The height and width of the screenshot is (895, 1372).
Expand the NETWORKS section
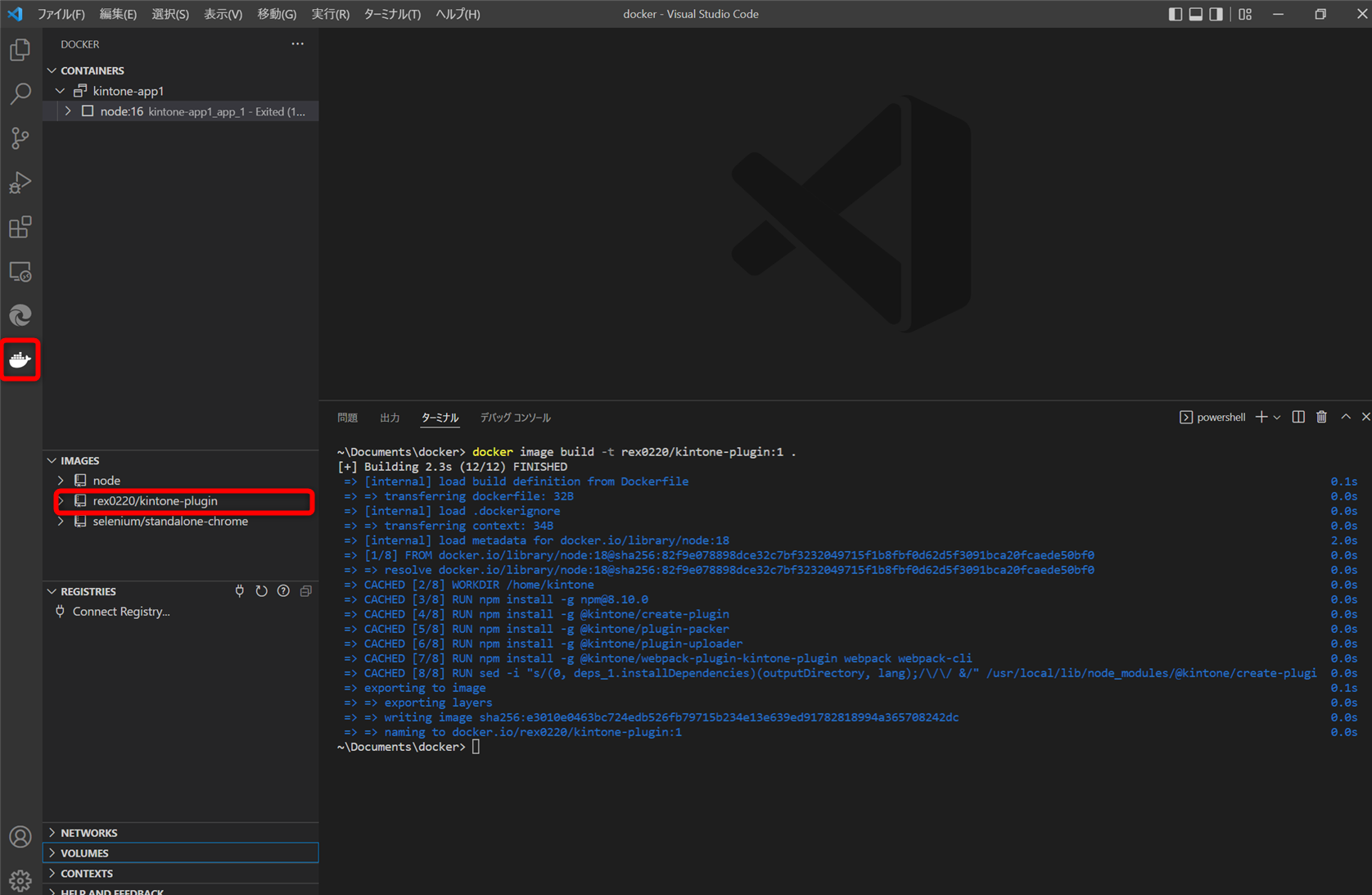point(52,833)
